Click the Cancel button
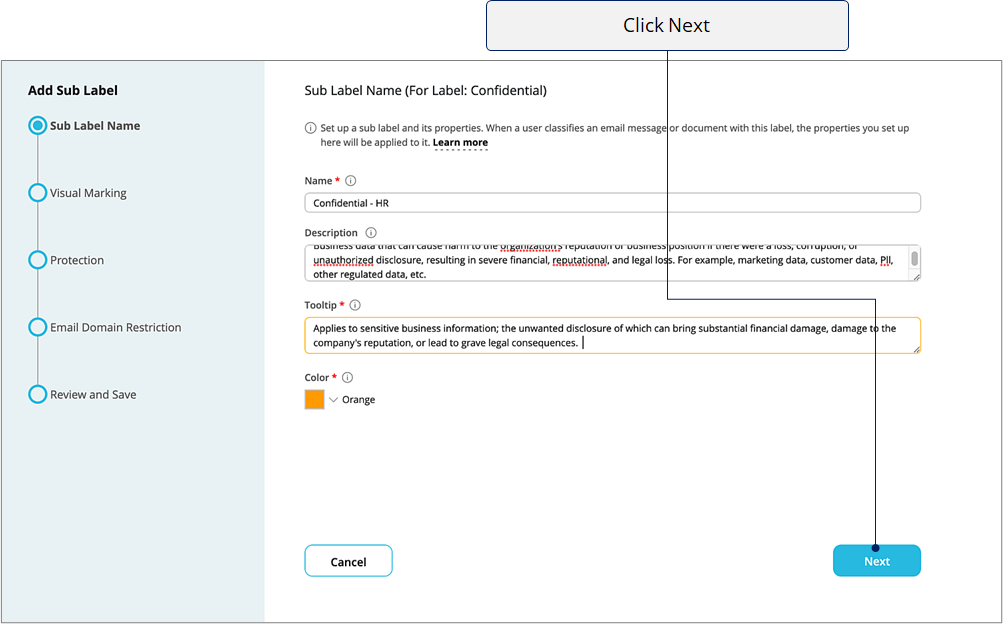 click(349, 561)
